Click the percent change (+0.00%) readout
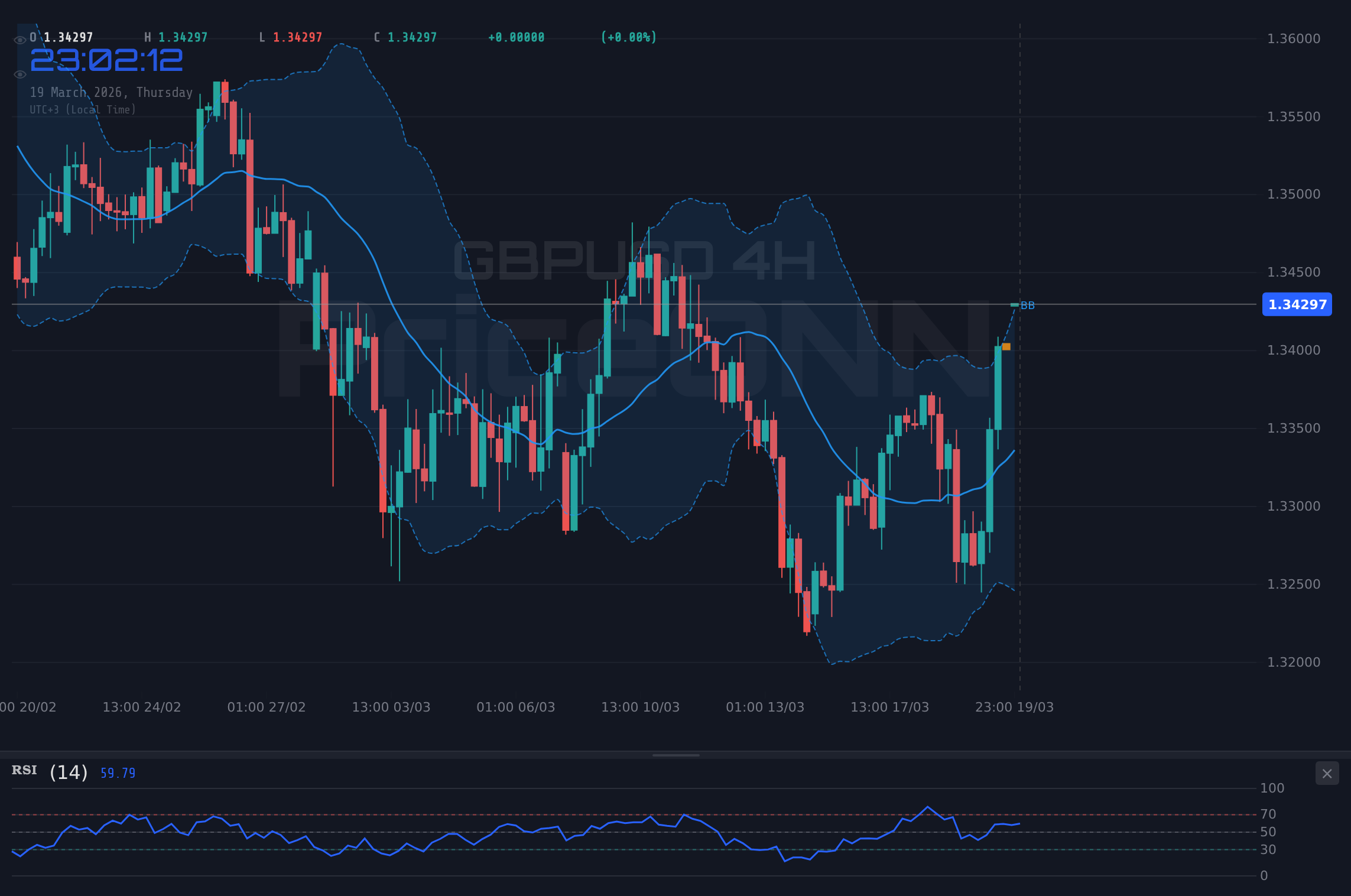This screenshot has width=1351, height=896. [628, 37]
